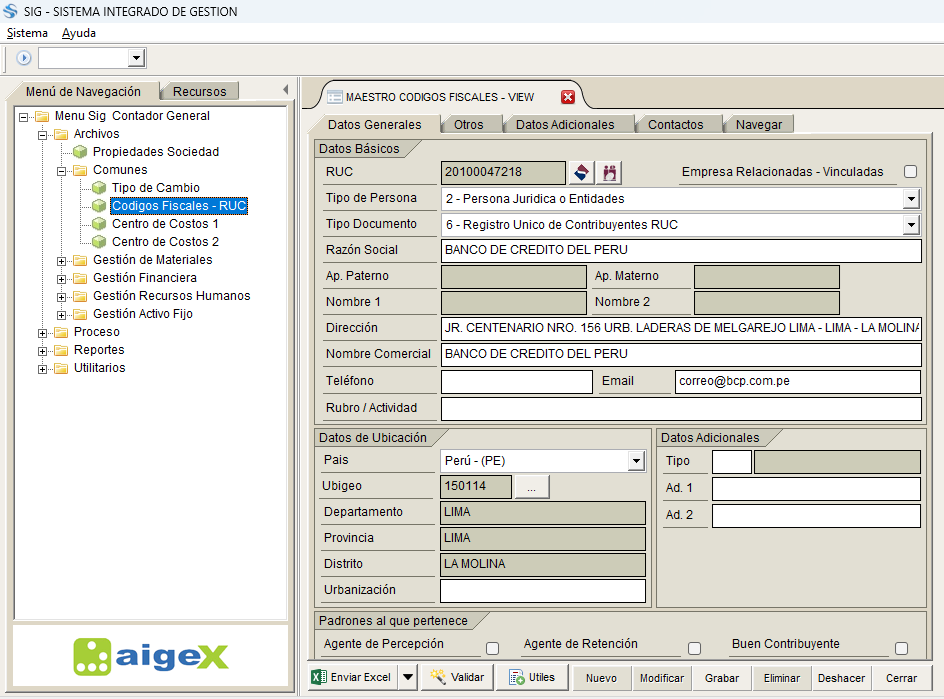This screenshot has height=699, width=944.
Task: Open the Sistema menu
Action: point(27,33)
